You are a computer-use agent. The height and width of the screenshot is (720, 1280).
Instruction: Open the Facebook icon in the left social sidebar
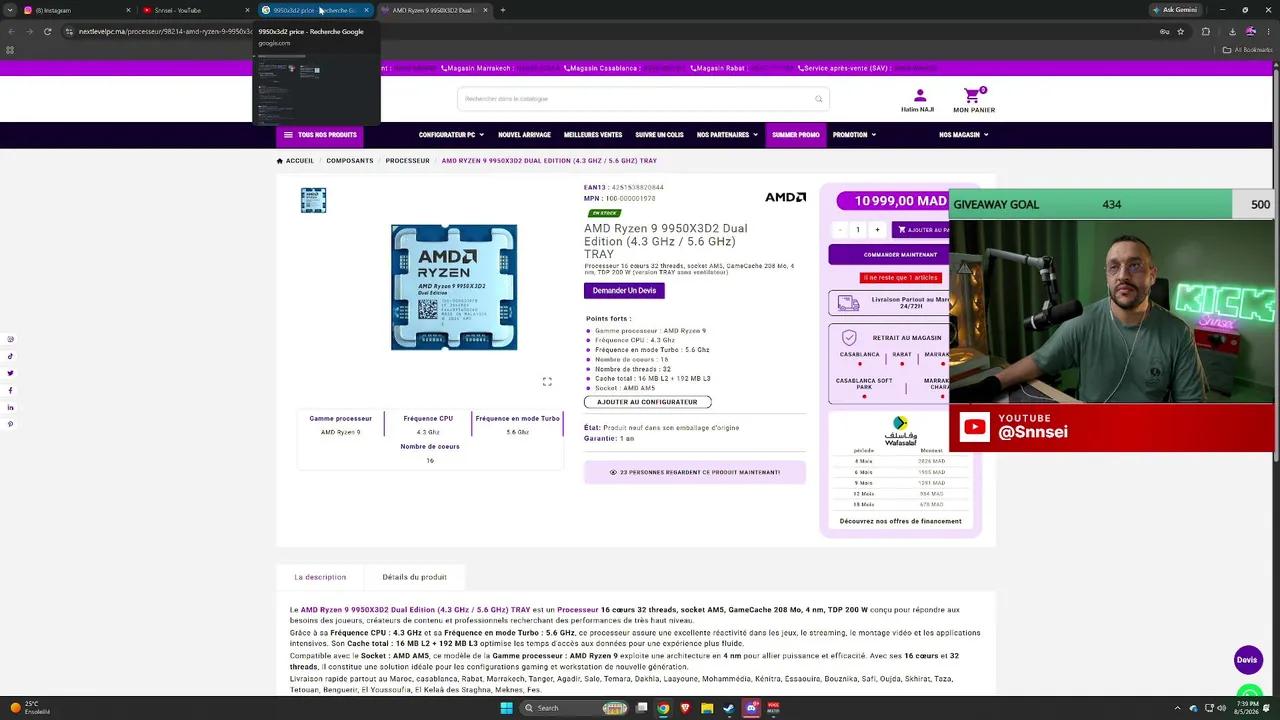coord(11,391)
